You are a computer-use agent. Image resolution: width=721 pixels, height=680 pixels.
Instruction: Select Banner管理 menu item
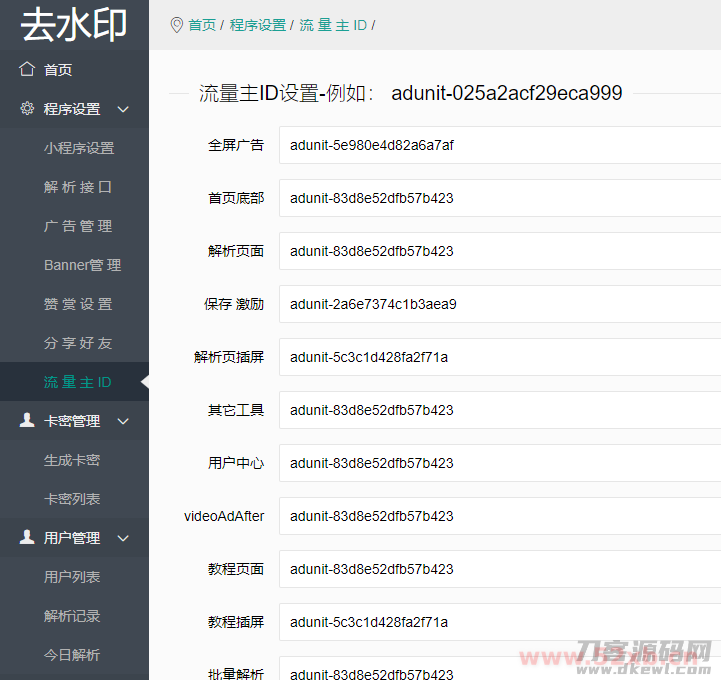[x=82, y=265]
